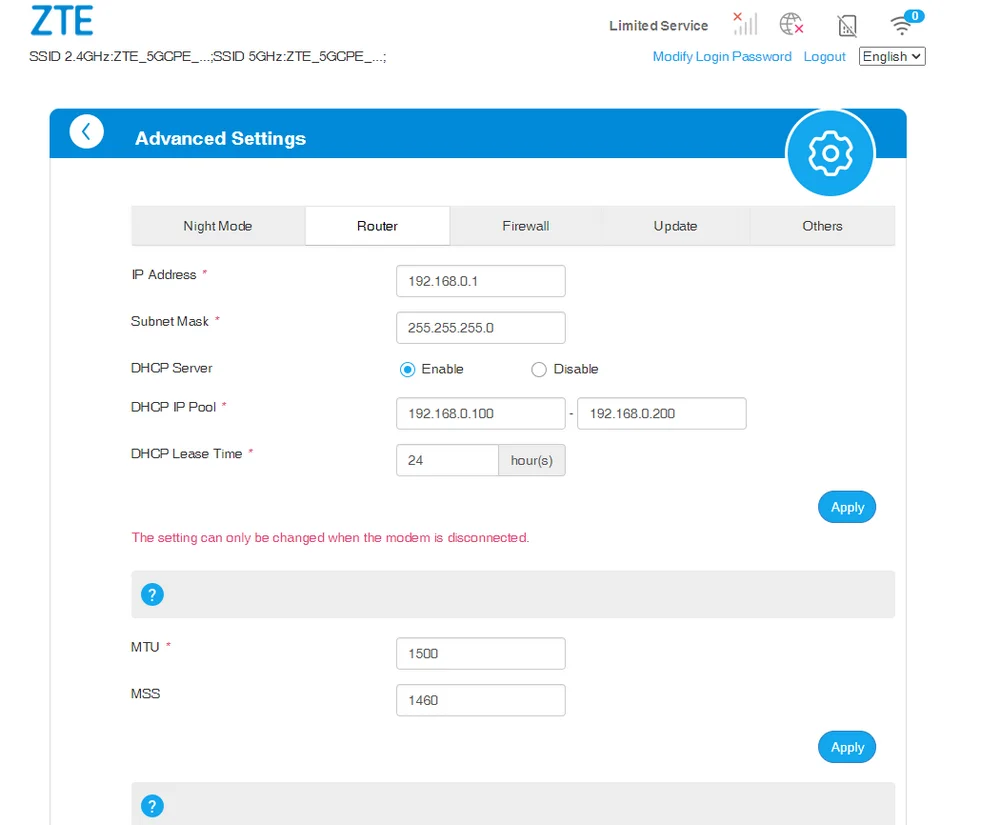This screenshot has height=825, width=1000.
Task: Click the Modify Login Password link
Action: pyautogui.click(x=722, y=57)
